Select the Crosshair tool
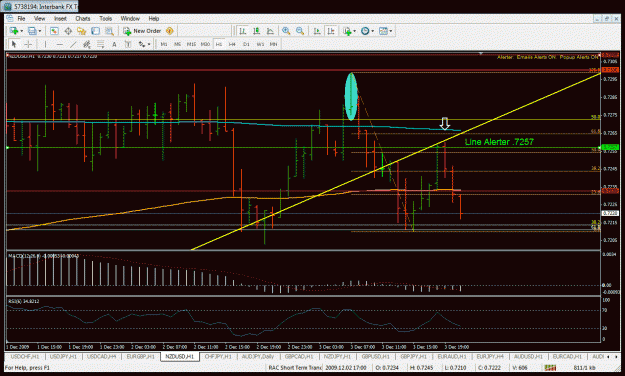 point(28,44)
